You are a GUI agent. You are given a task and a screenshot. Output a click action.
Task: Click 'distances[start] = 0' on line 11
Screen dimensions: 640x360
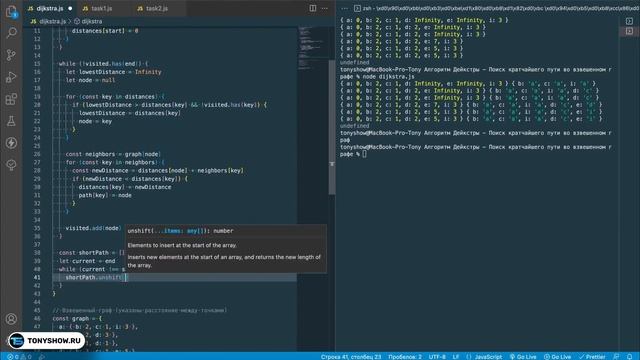(x=105, y=31)
